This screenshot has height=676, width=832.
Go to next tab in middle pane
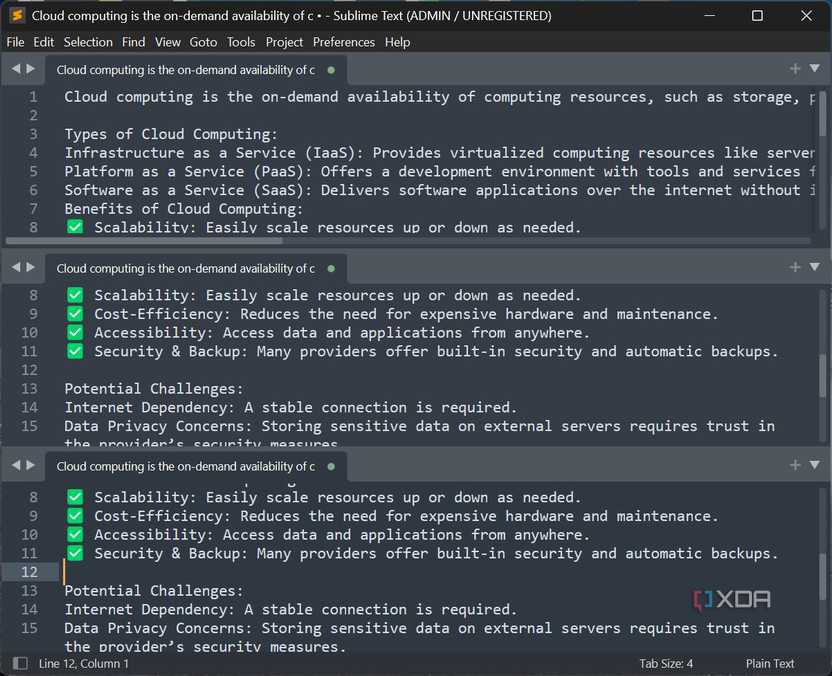point(31,267)
